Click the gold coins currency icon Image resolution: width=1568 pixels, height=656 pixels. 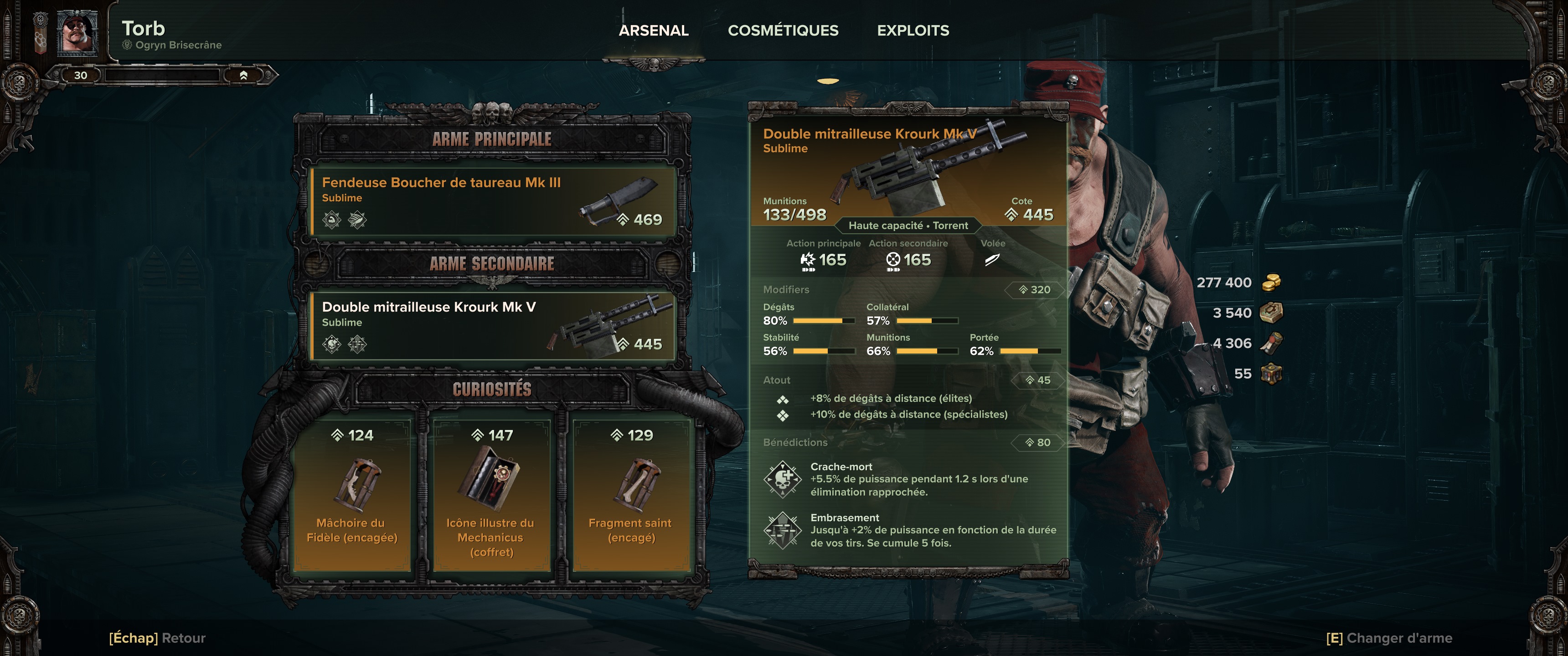click(x=1271, y=282)
